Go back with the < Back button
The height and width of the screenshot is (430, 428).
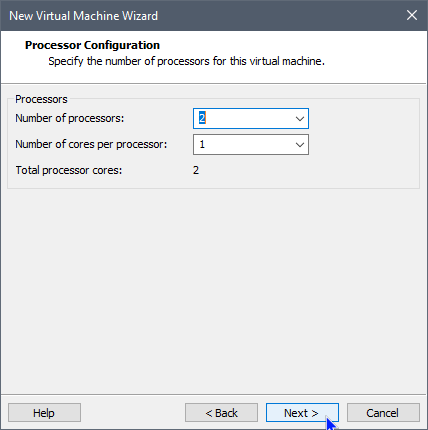tap(221, 413)
